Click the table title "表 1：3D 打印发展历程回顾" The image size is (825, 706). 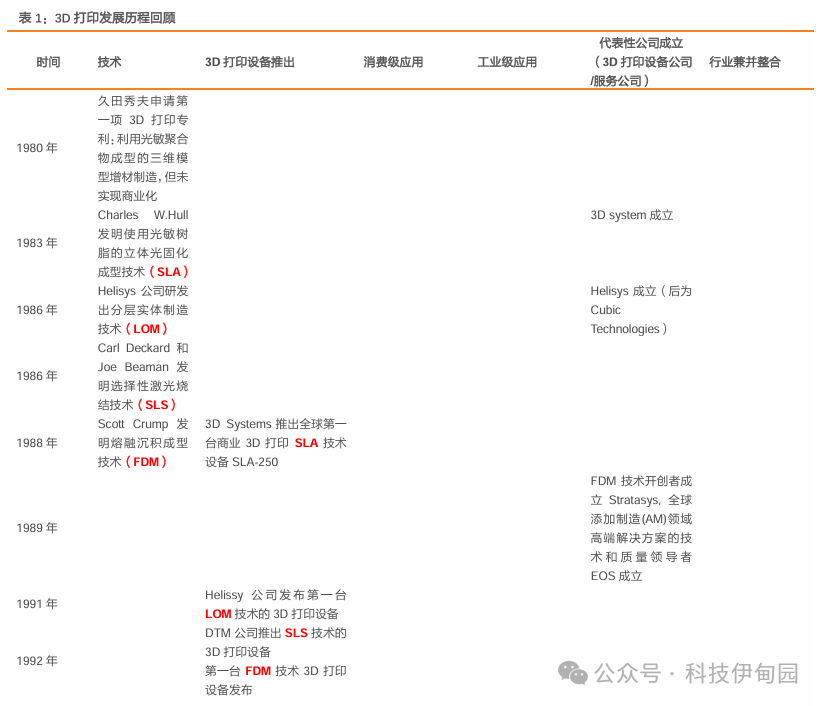coord(97,18)
